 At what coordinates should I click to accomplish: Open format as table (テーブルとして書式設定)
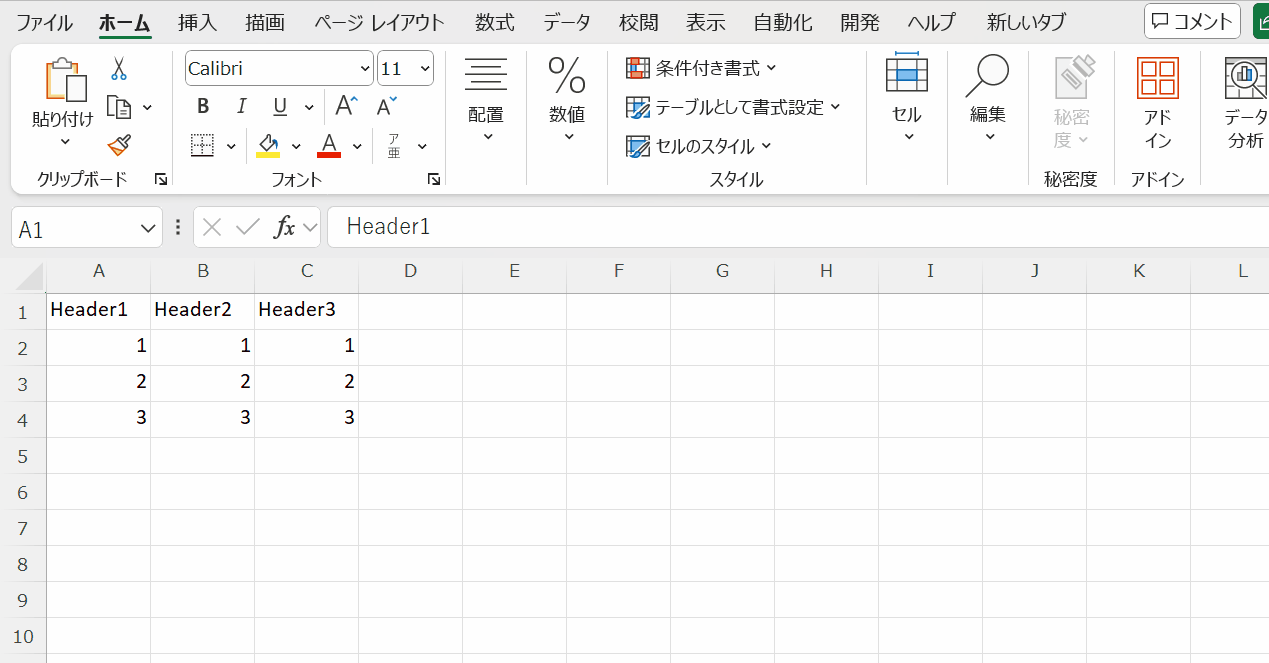(x=733, y=107)
